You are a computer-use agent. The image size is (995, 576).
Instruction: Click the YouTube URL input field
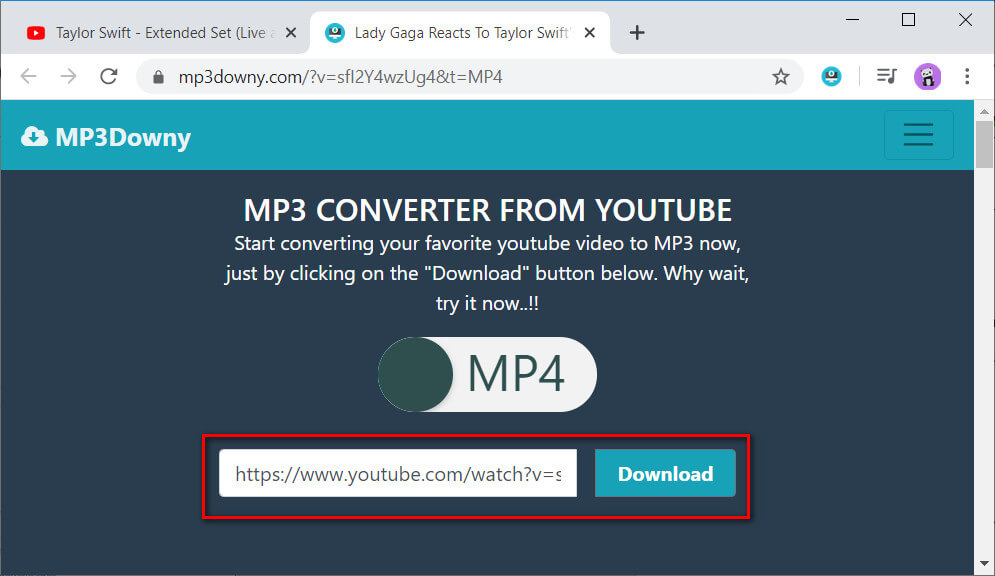click(398, 473)
